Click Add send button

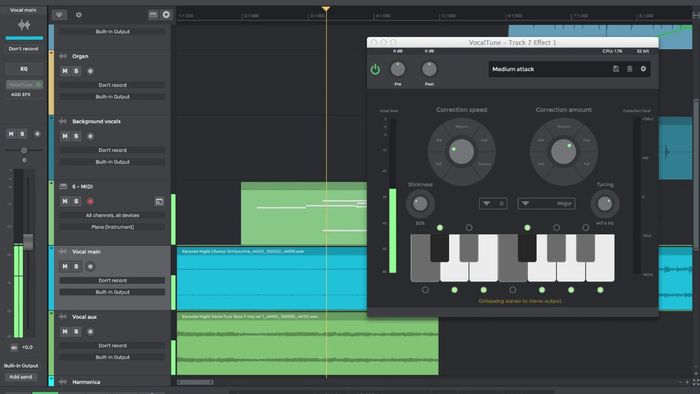[21, 377]
